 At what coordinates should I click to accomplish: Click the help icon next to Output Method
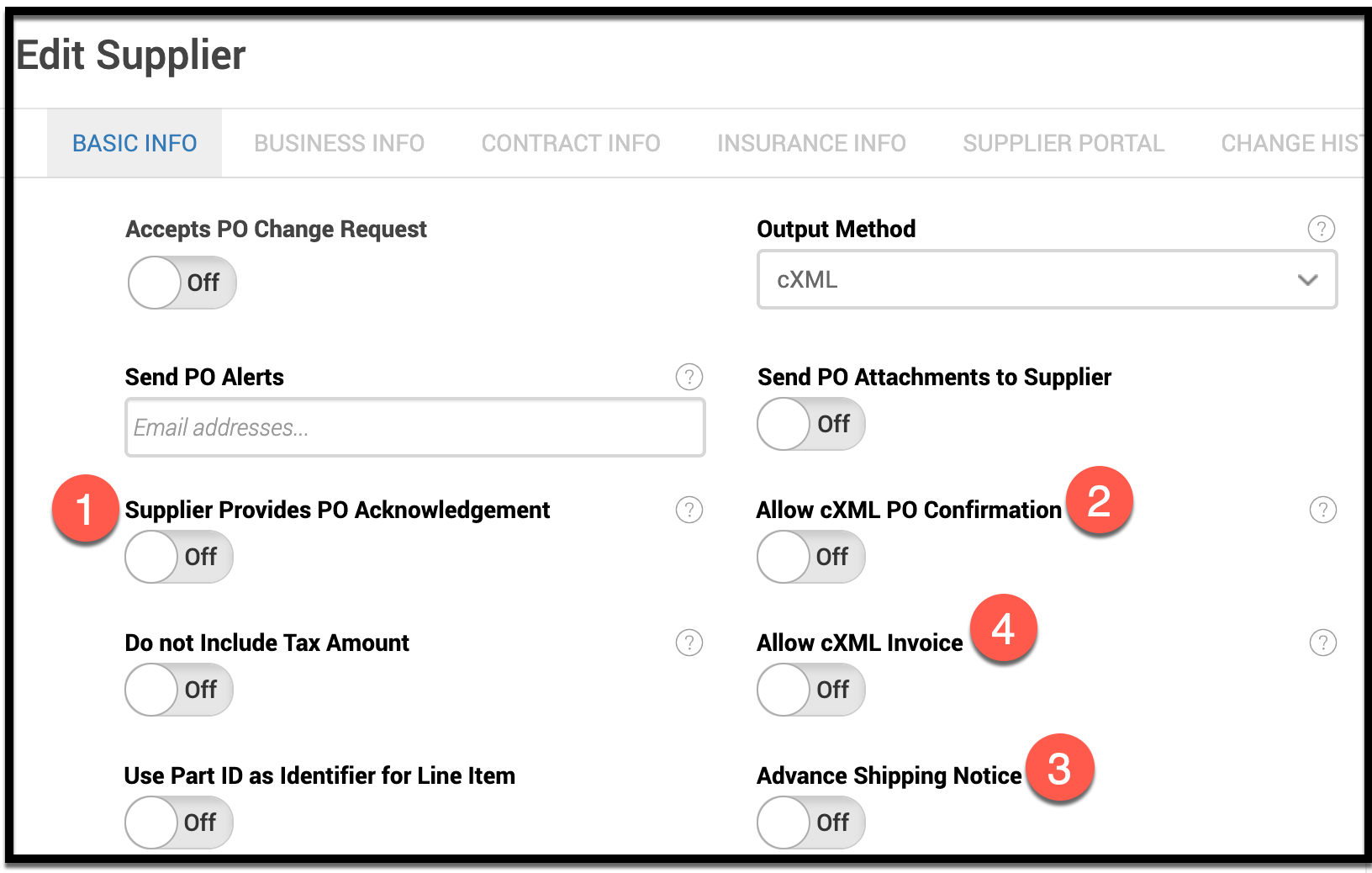1321,229
